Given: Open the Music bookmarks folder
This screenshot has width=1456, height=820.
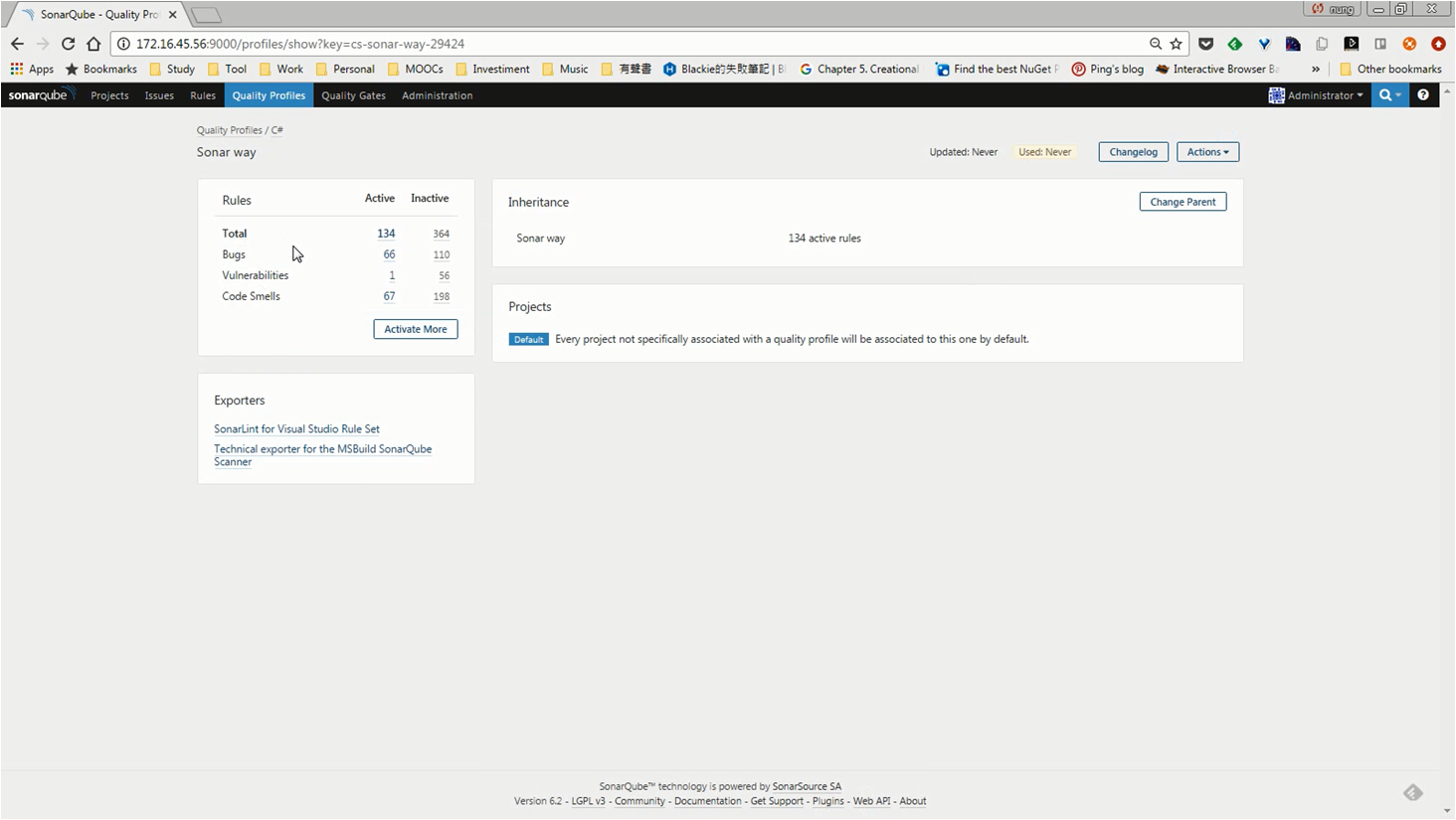Looking at the screenshot, I should click(x=565, y=69).
